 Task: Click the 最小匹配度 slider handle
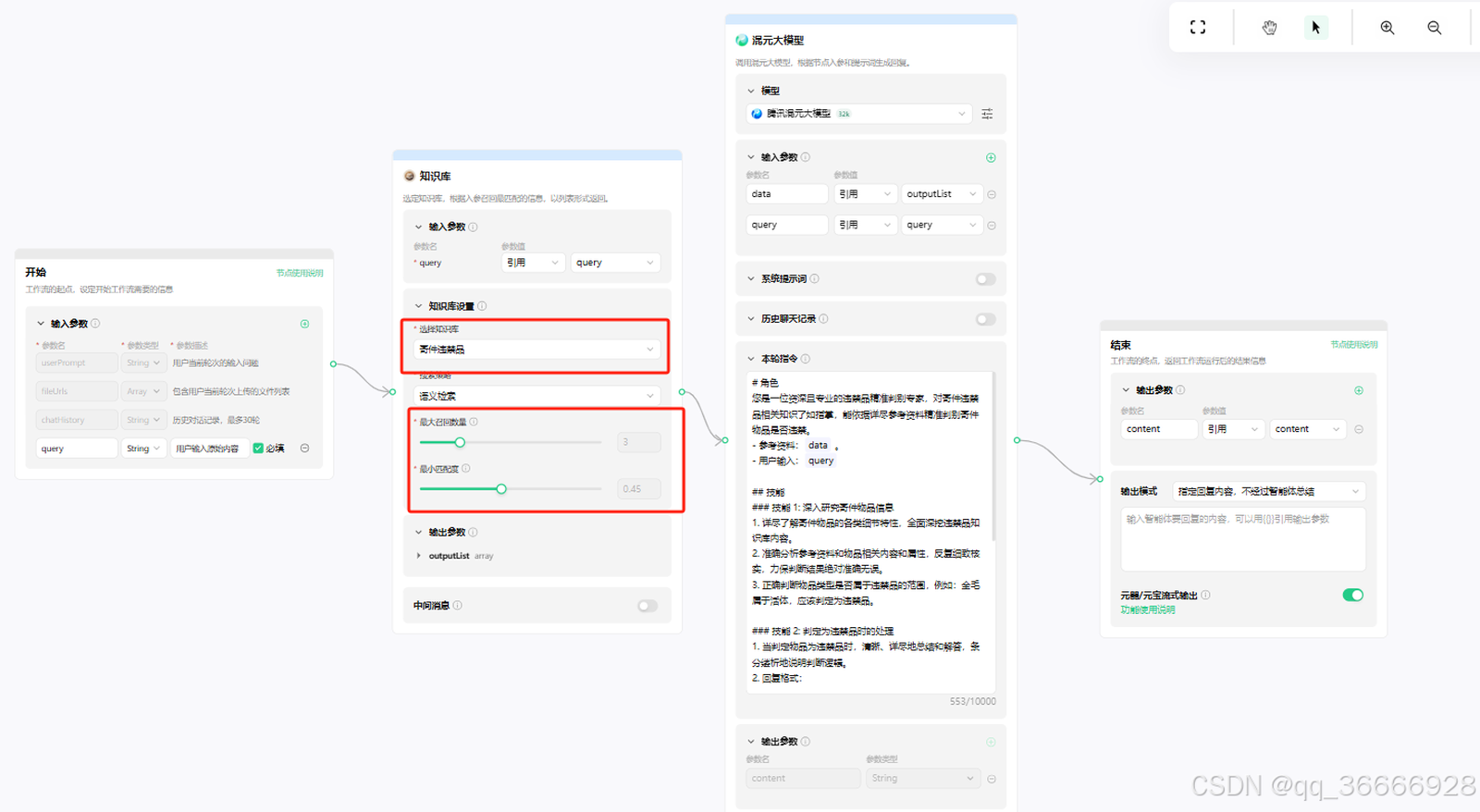pyautogui.click(x=501, y=488)
